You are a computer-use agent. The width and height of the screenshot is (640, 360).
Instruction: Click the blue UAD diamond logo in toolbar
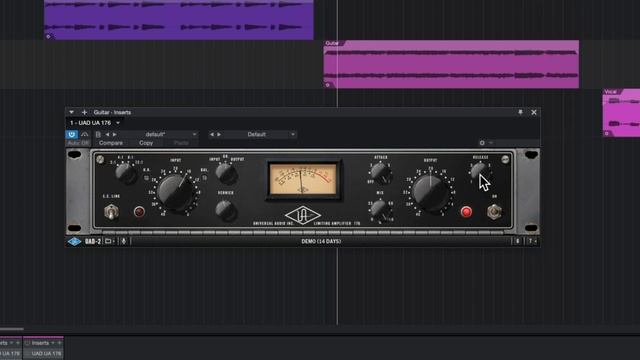(x=74, y=242)
